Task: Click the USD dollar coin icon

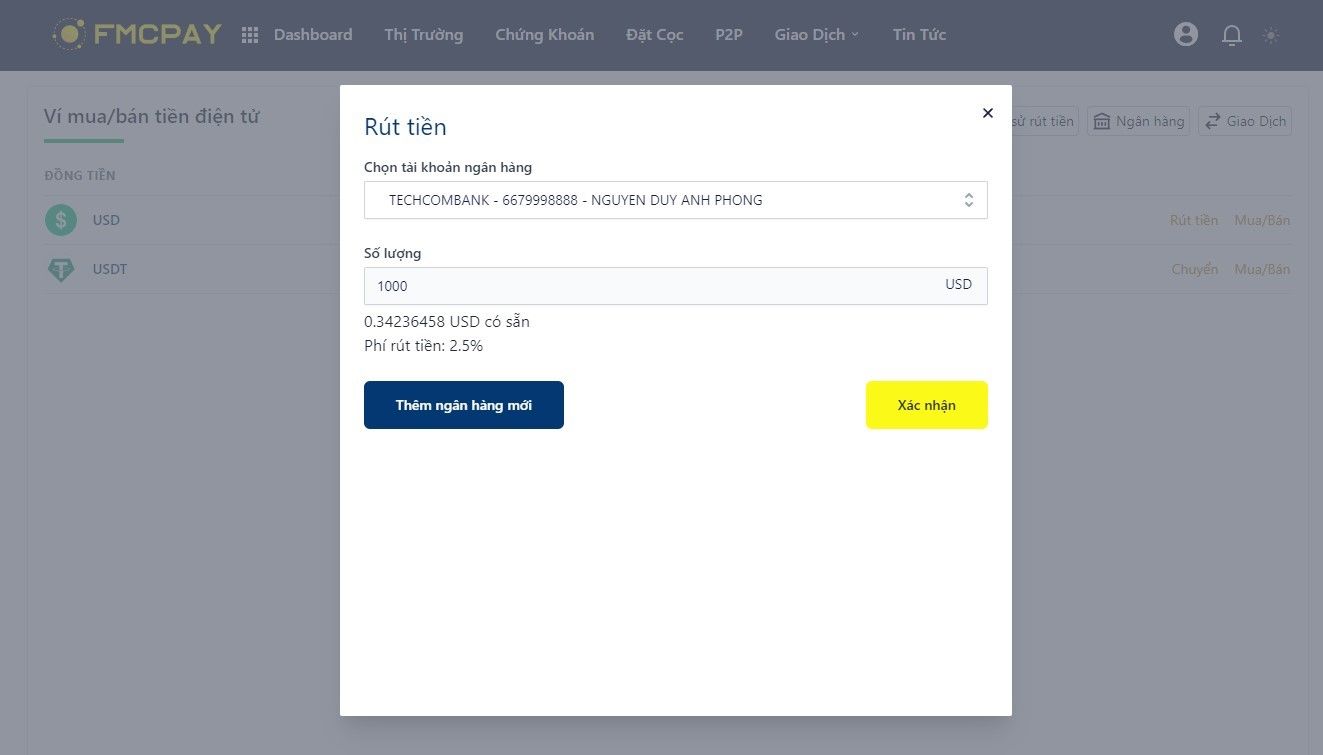Action: 61,220
